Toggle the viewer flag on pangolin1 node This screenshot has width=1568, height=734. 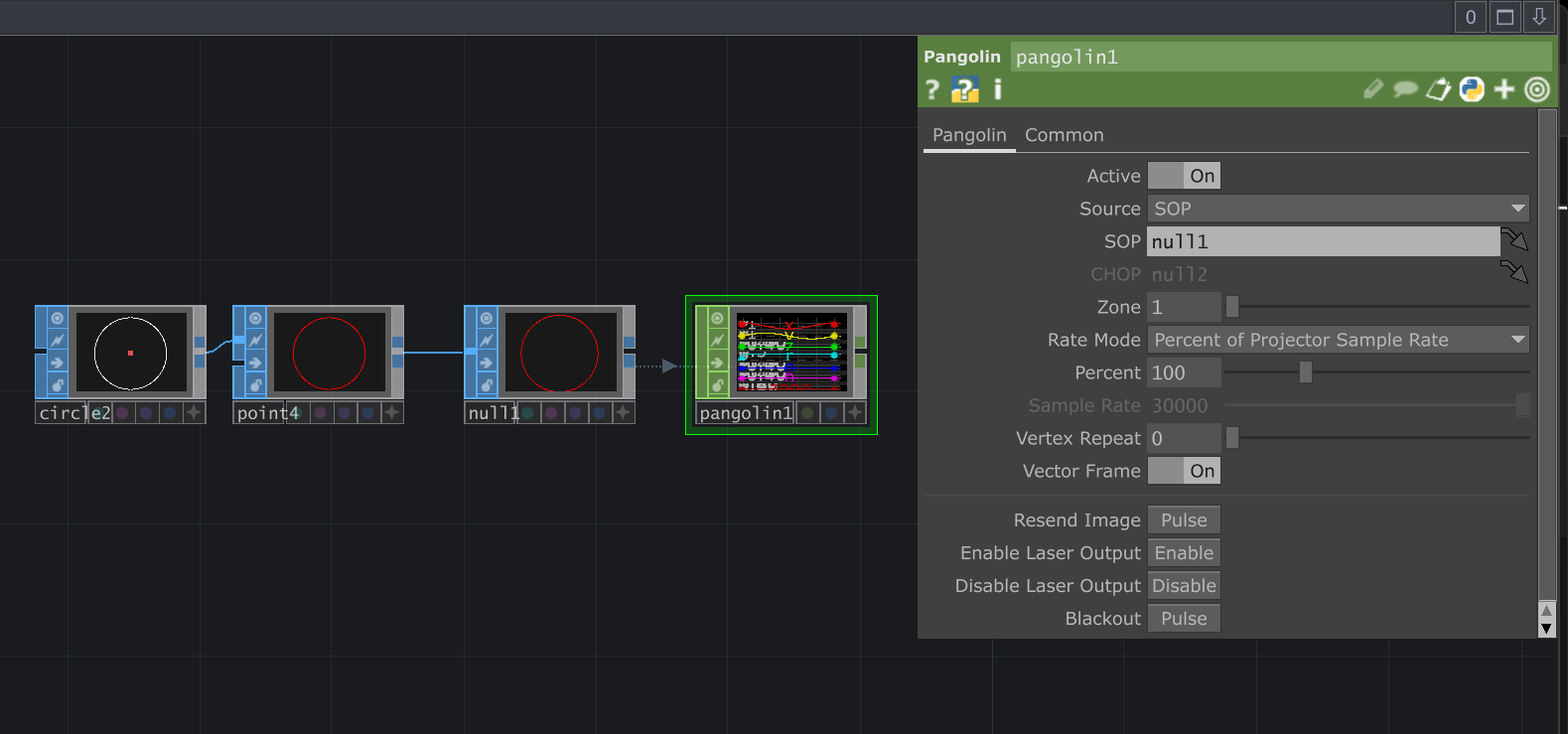[x=717, y=318]
